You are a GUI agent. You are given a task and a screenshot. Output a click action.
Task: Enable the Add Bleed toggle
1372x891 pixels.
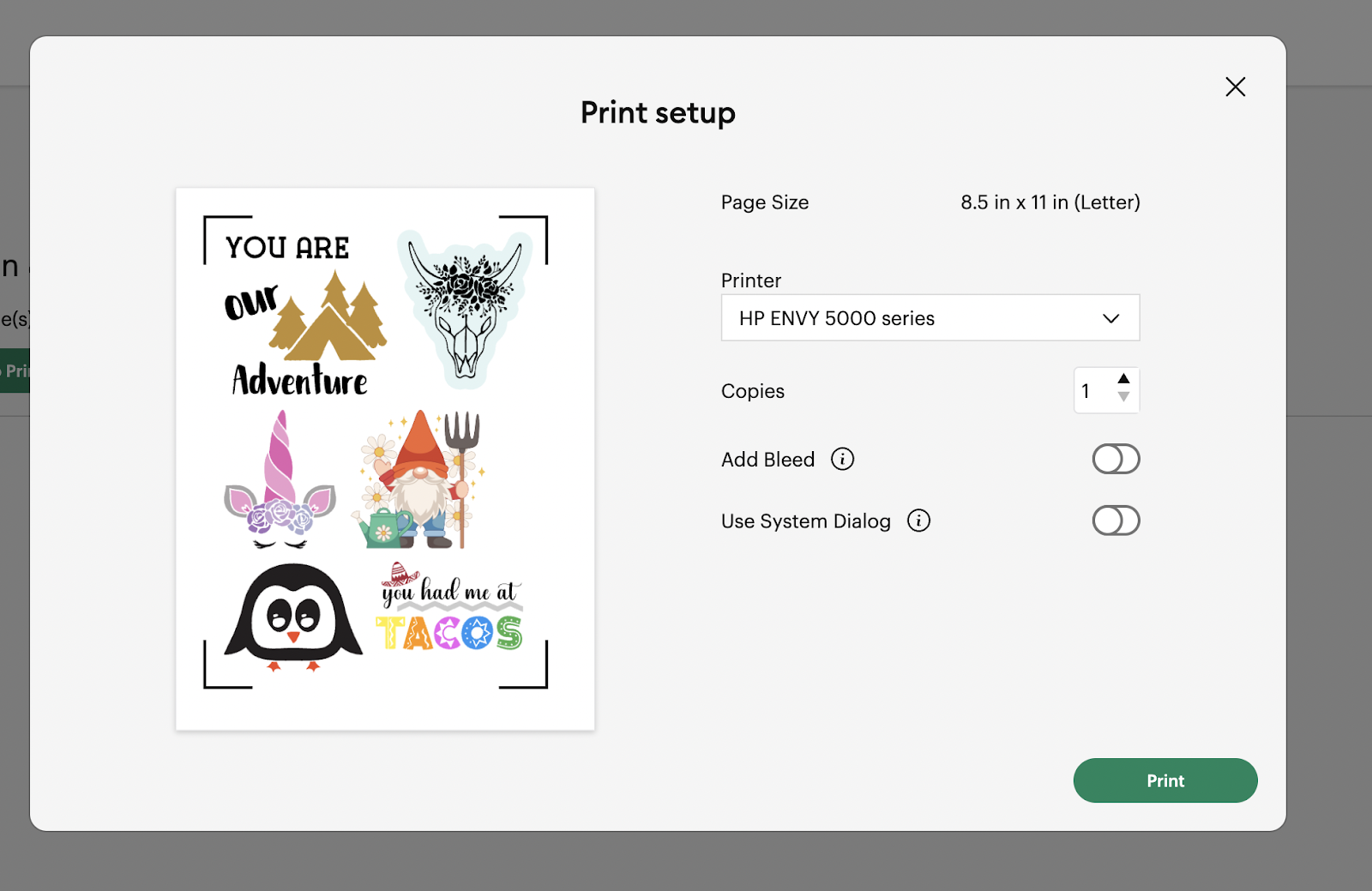tap(1115, 460)
